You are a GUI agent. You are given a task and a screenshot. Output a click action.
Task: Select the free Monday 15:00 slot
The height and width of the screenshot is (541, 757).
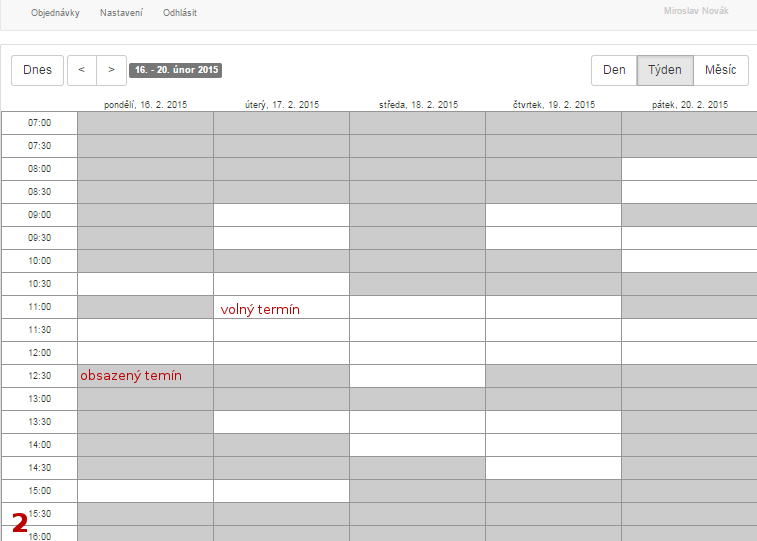coord(145,491)
